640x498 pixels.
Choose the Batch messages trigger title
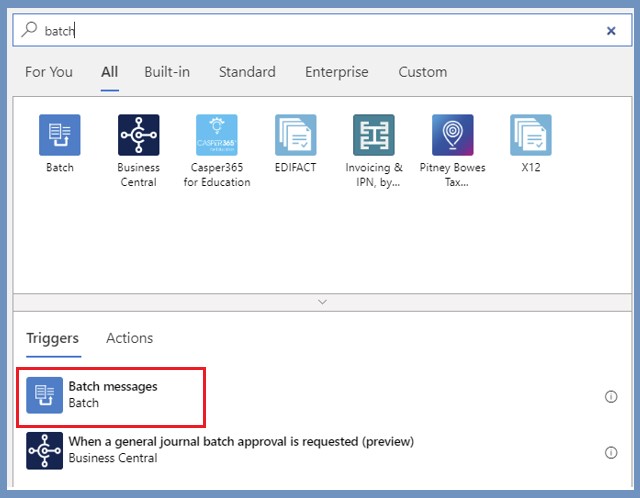click(113, 386)
